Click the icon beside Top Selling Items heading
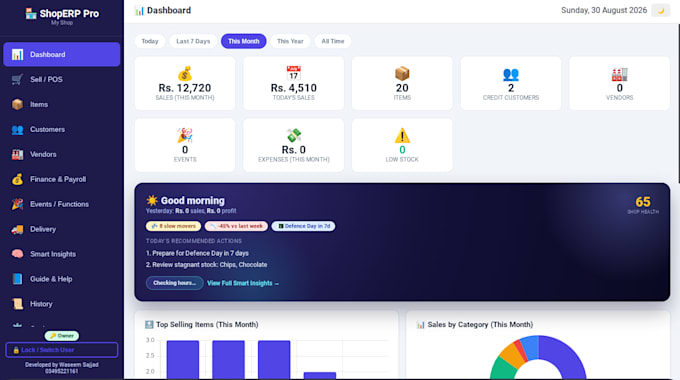The height and width of the screenshot is (380, 680). pyautogui.click(x=149, y=324)
